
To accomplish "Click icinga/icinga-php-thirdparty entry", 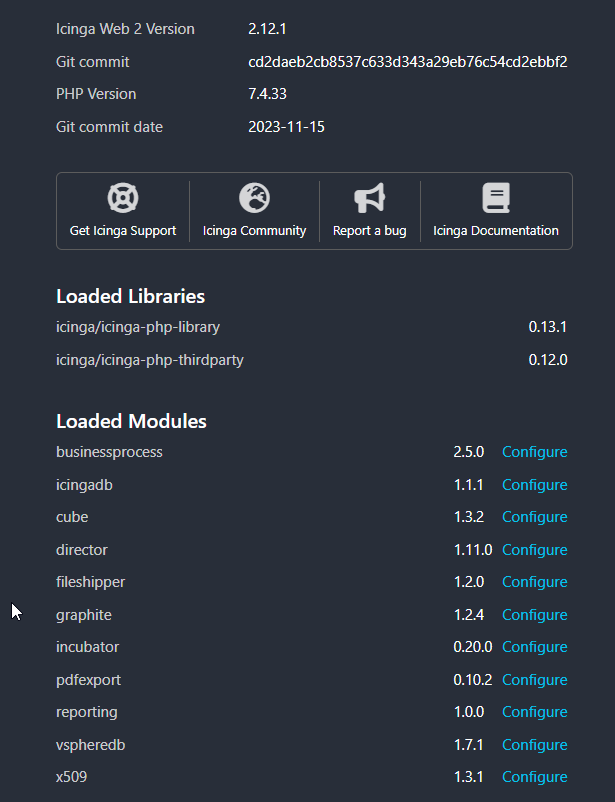I will click(x=149, y=360).
